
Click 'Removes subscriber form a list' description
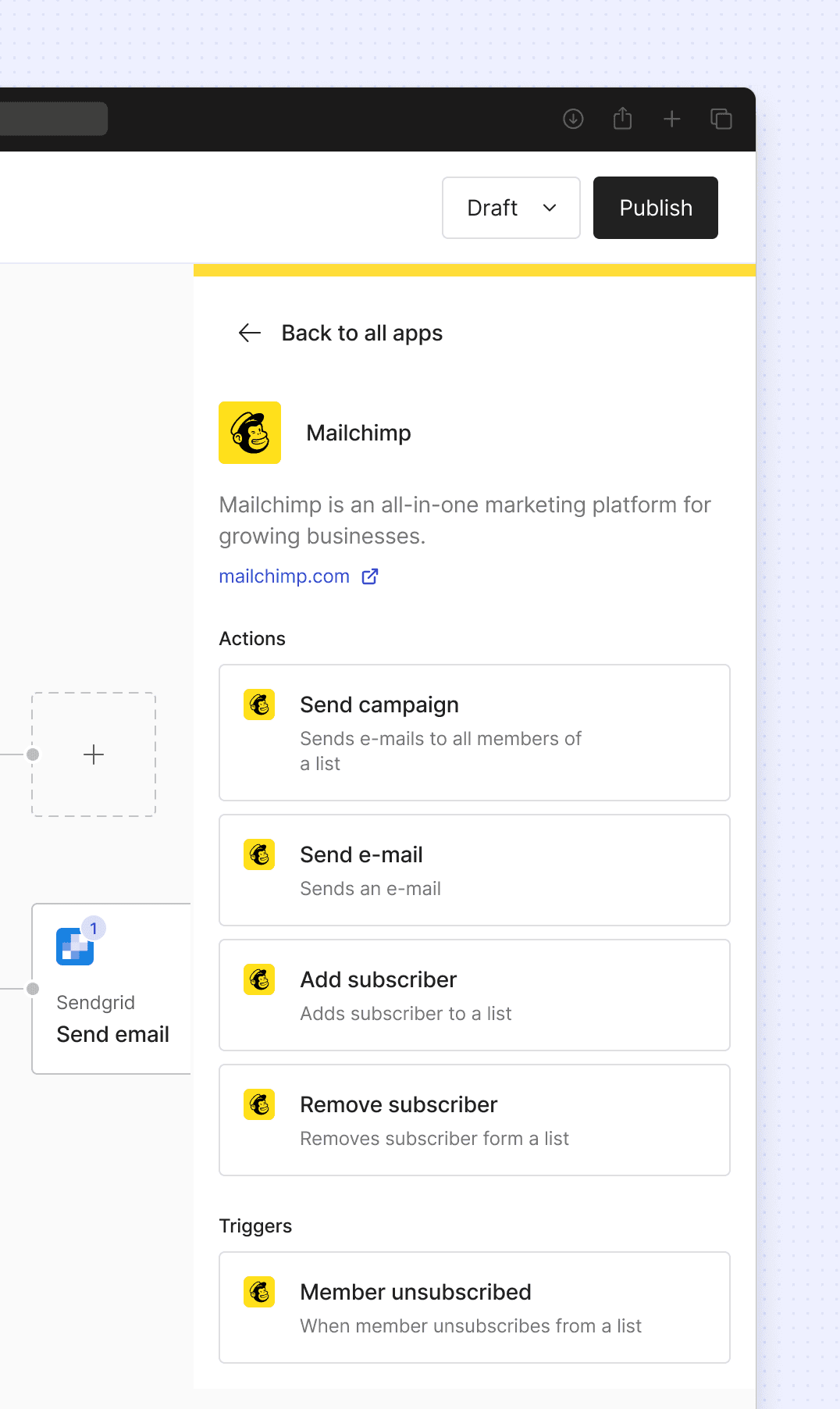pos(435,1139)
